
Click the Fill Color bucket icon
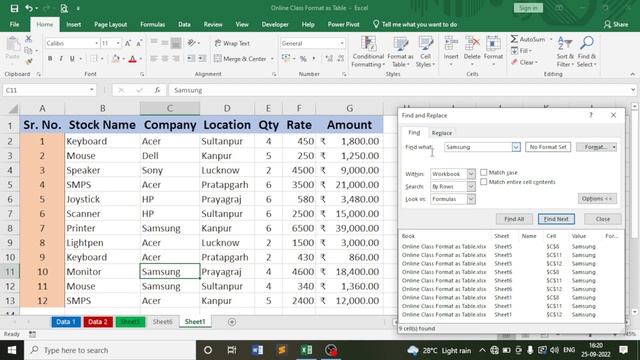pos(116,59)
